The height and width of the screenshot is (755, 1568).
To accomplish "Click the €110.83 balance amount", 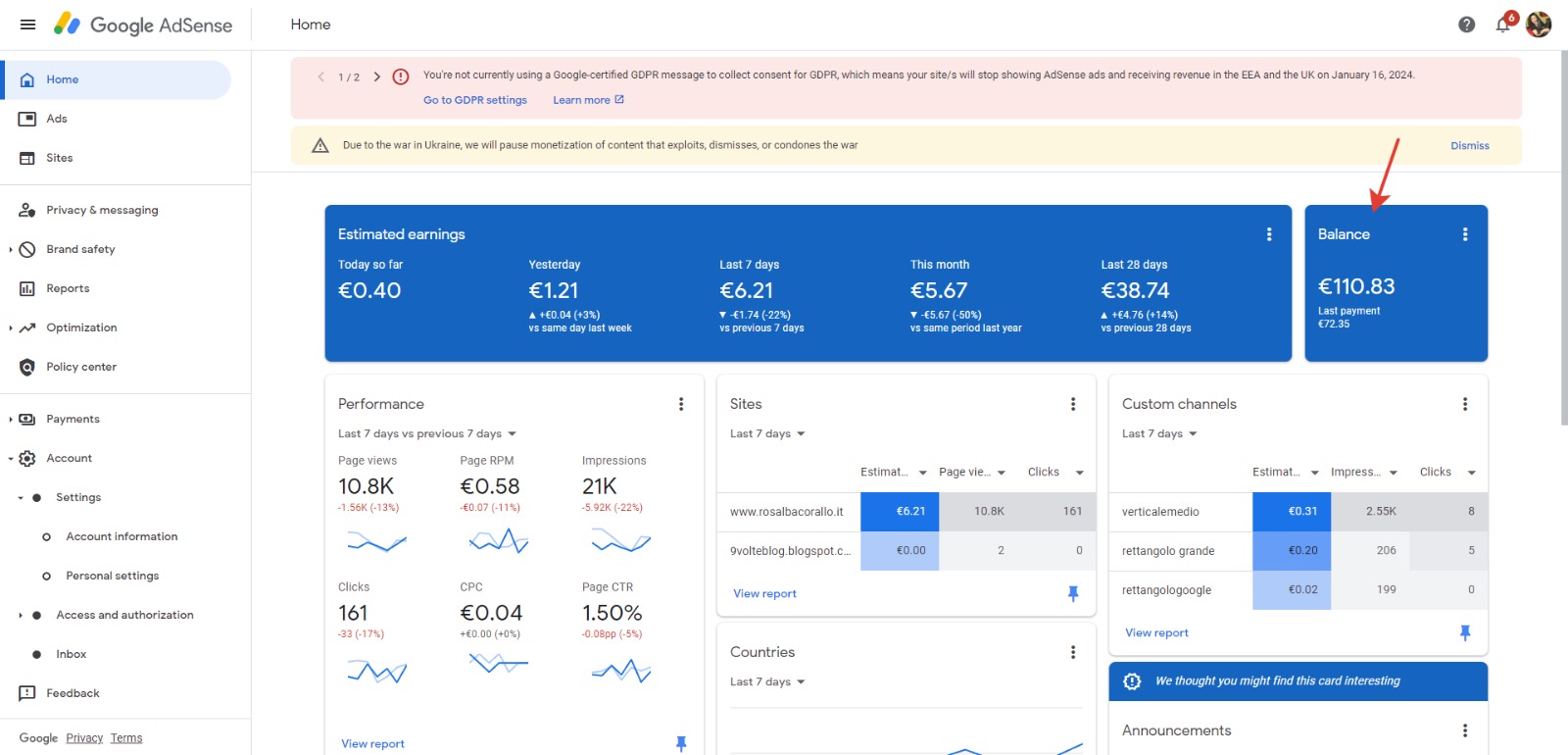I will (x=1356, y=286).
